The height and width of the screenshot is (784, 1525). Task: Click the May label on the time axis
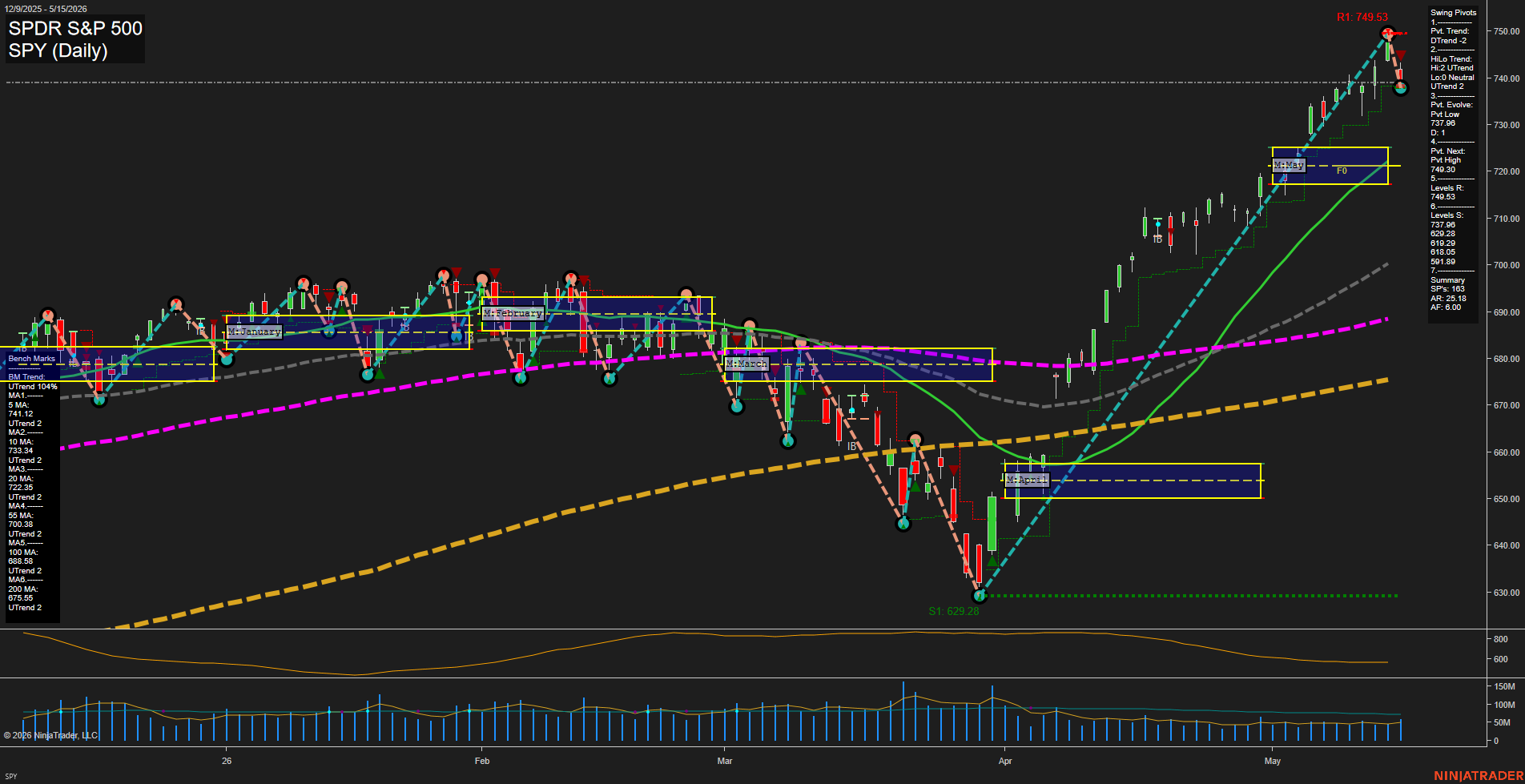pos(1273,761)
